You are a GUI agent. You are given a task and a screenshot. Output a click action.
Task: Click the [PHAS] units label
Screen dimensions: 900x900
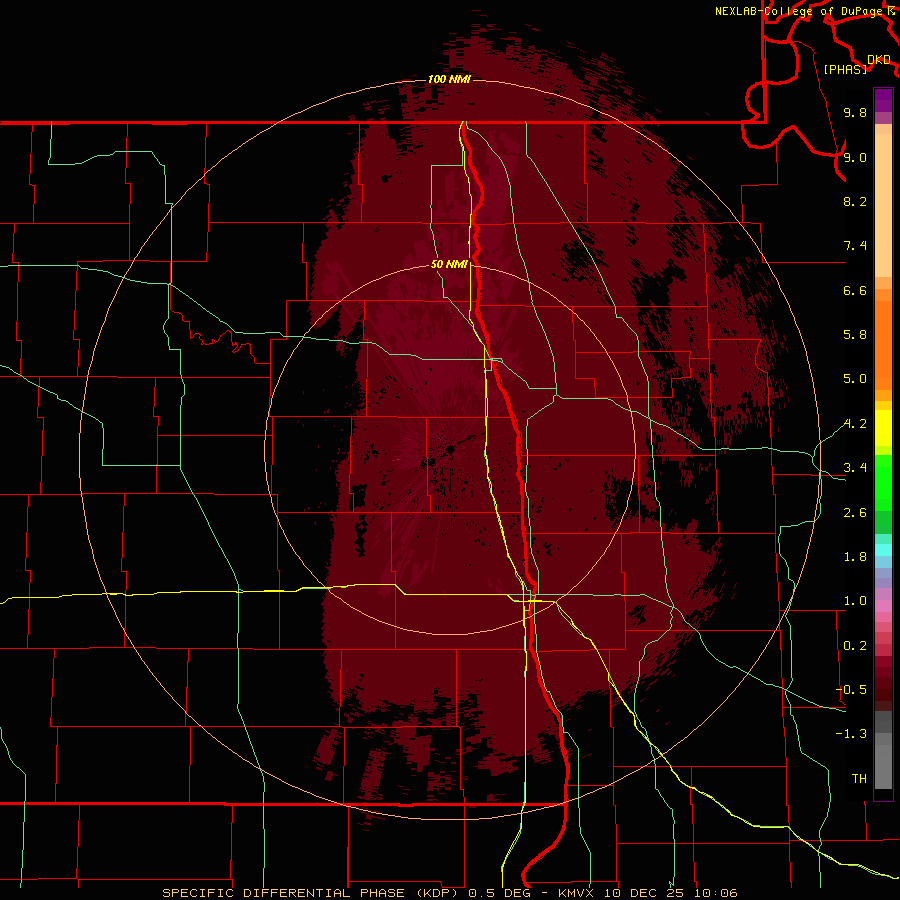pos(845,69)
